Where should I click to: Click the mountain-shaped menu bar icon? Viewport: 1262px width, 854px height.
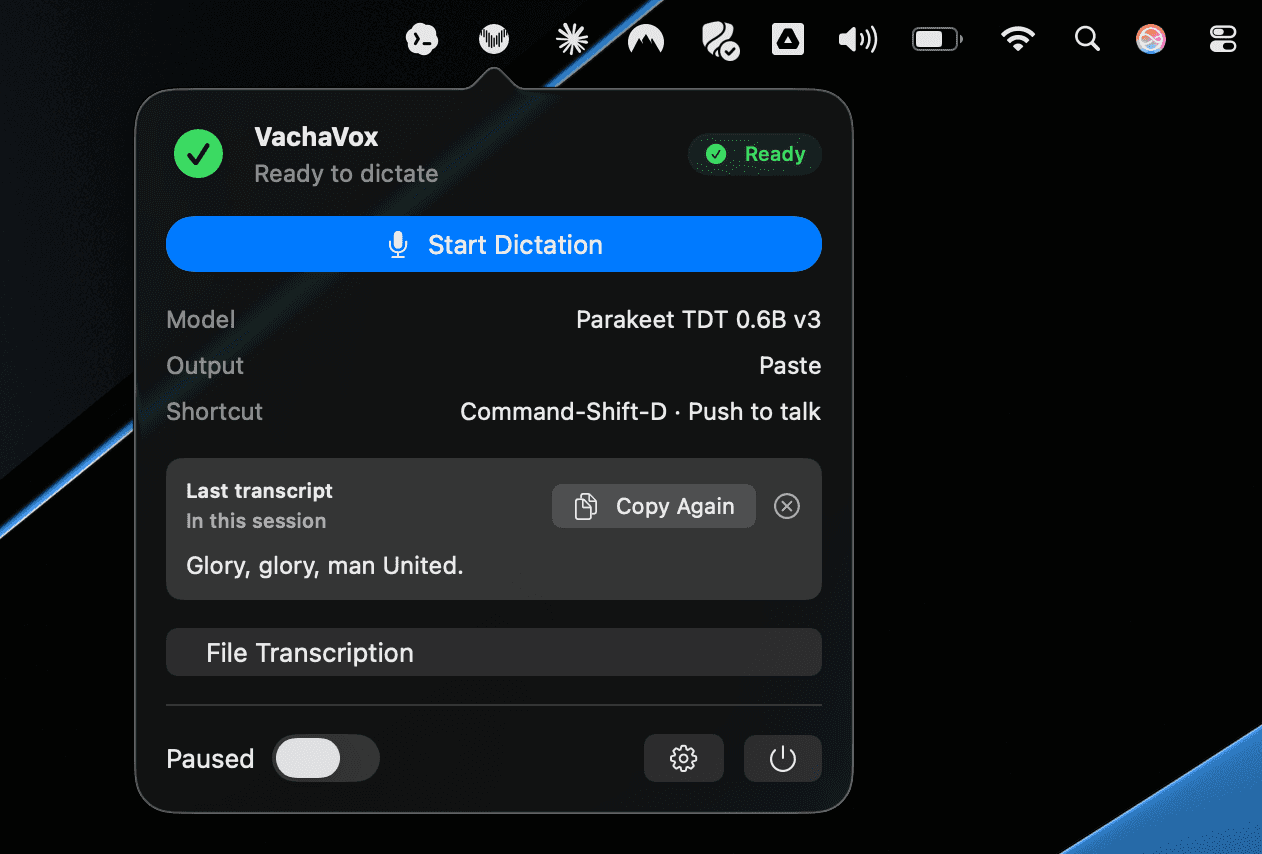tap(646, 40)
